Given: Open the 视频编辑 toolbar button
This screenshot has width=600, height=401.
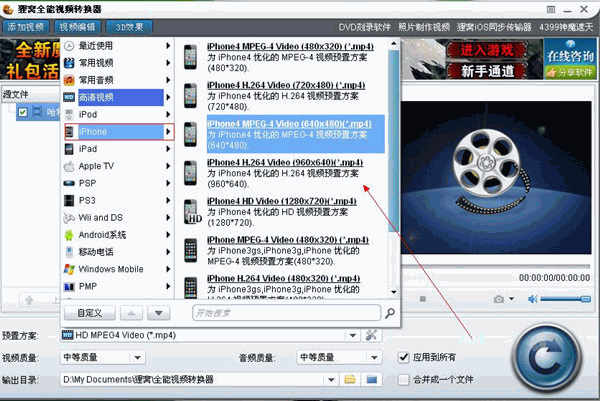Looking at the screenshot, I should tap(77, 27).
